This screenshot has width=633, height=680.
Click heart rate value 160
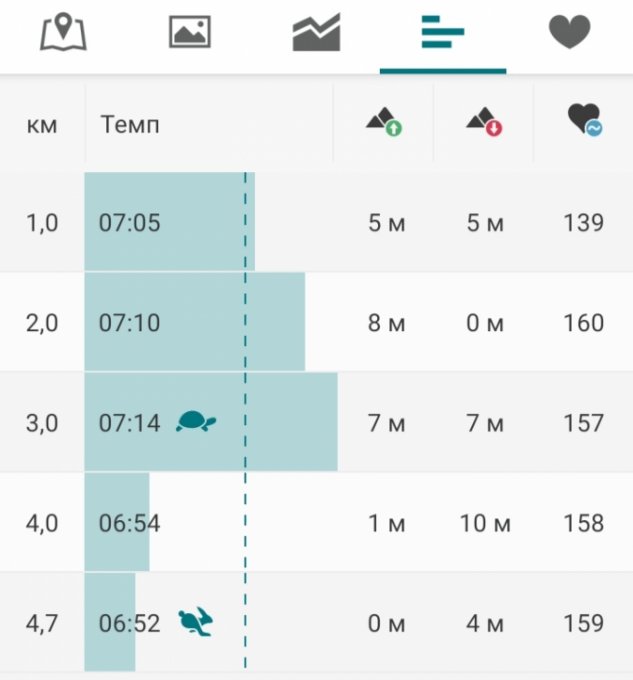point(584,323)
